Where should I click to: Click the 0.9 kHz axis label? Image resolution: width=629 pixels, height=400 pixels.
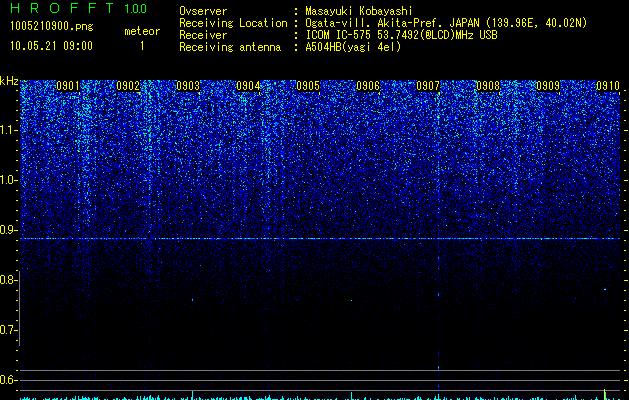click(8, 230)
